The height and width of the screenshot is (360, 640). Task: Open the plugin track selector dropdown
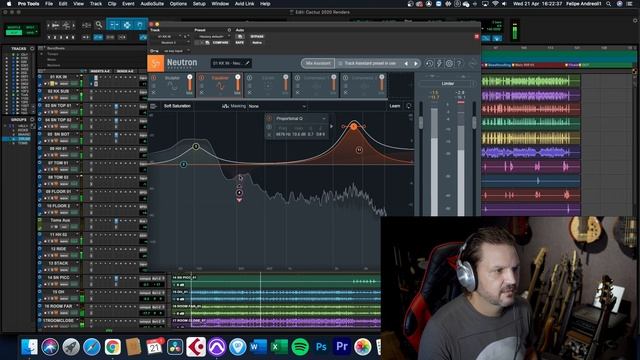[167, 36]
